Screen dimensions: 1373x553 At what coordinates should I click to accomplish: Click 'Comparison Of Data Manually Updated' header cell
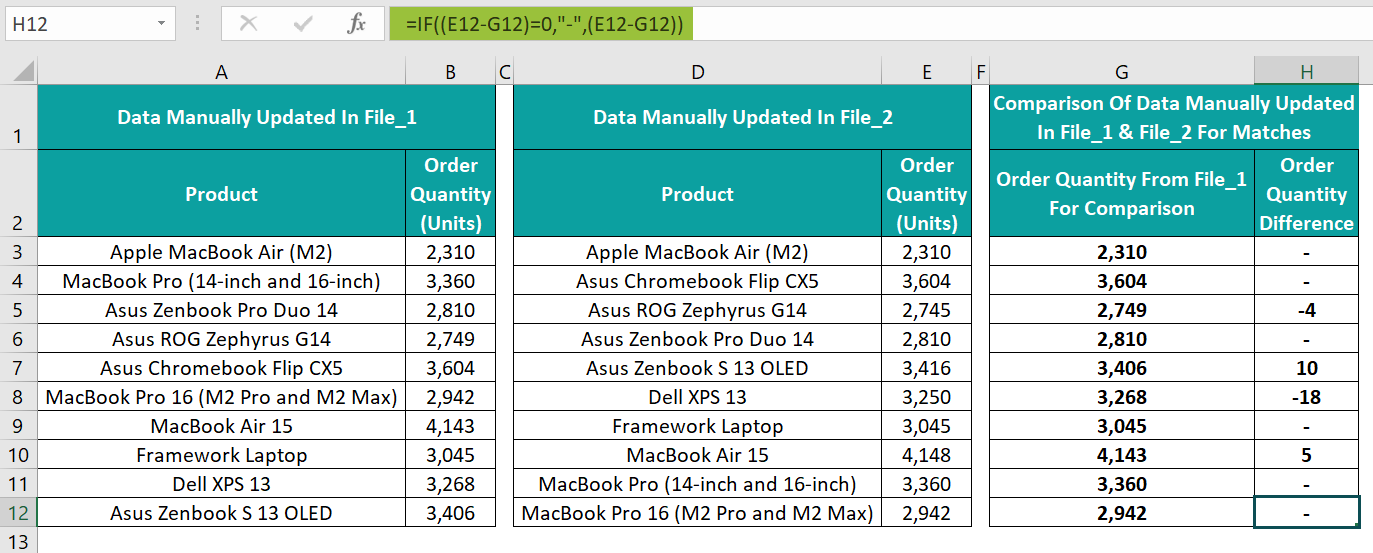[1174, 118]
